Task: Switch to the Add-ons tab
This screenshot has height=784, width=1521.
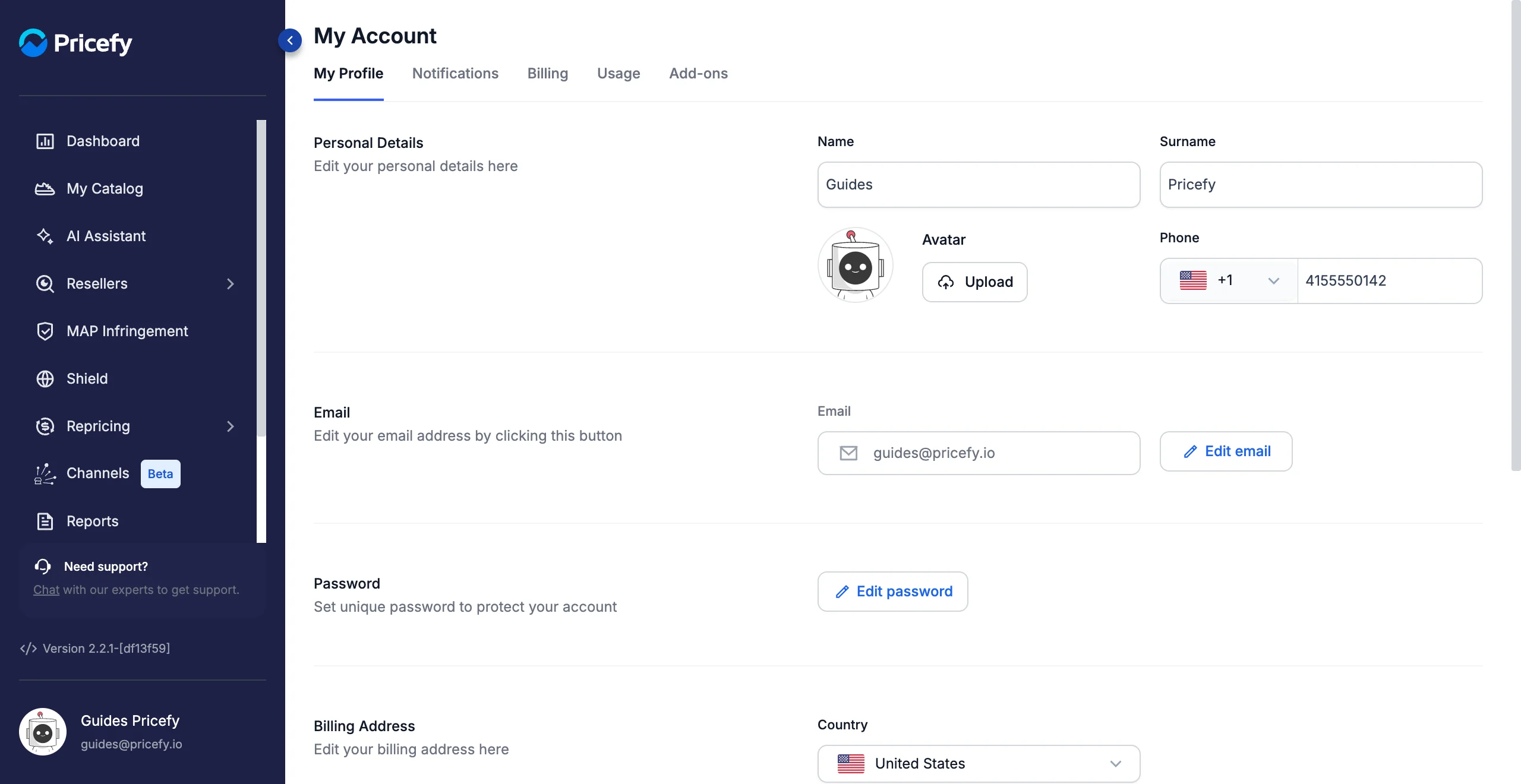Action: tap(699, 74)
